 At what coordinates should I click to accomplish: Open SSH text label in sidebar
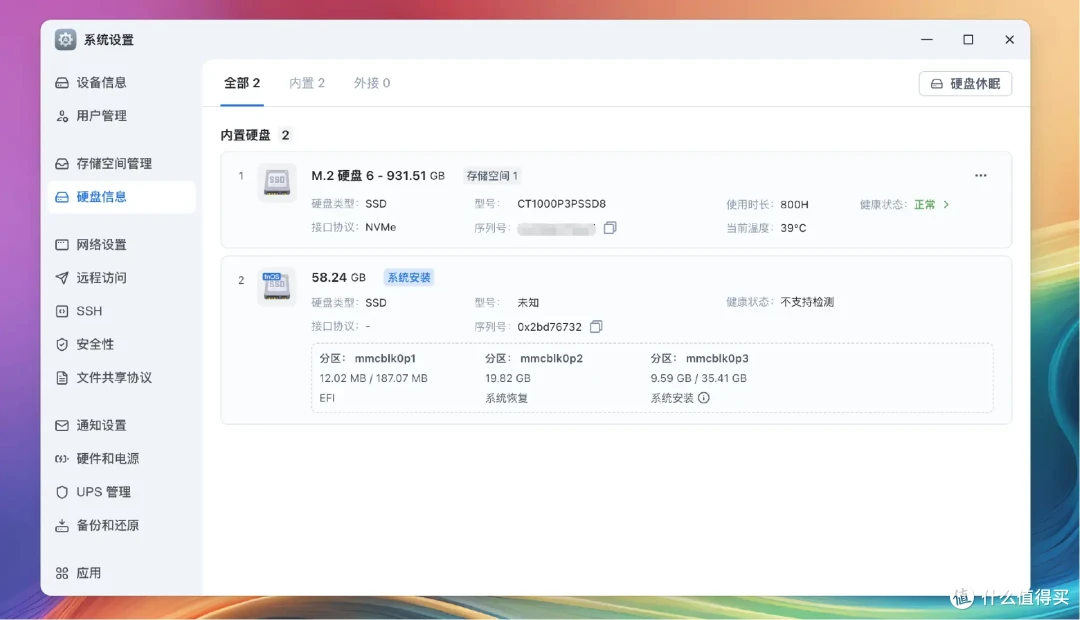[89, 311]
